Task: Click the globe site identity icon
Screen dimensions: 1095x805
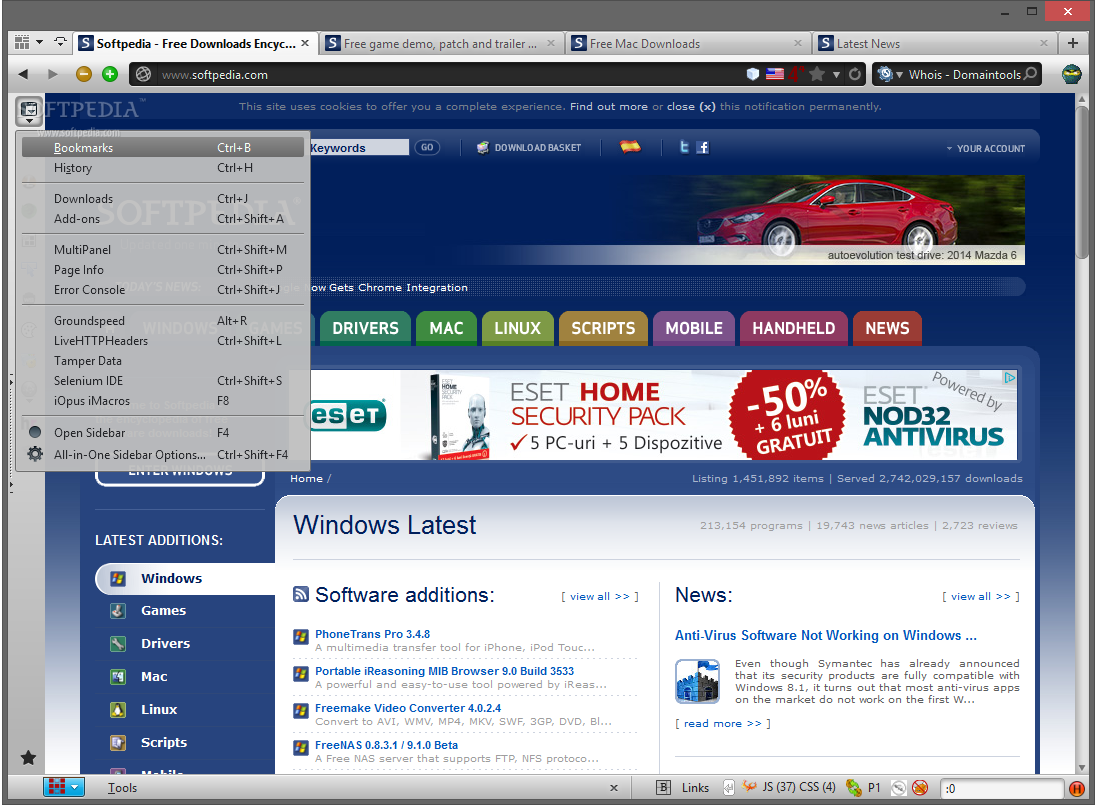Action: pos(143,74)
